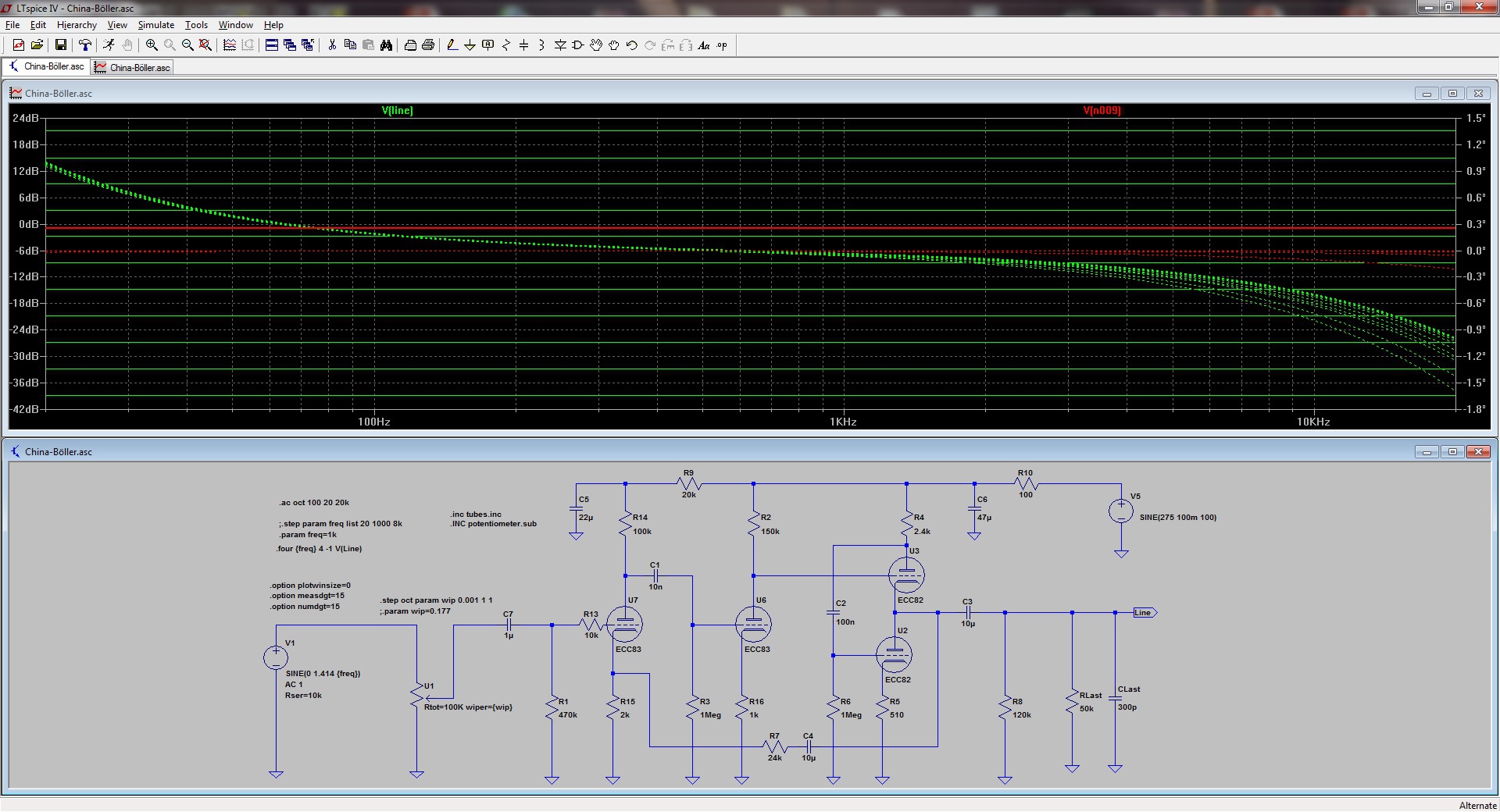Cascade windows toolbar icon
The height and width of the screenshot is (812, 1500).
coord(290,45)
